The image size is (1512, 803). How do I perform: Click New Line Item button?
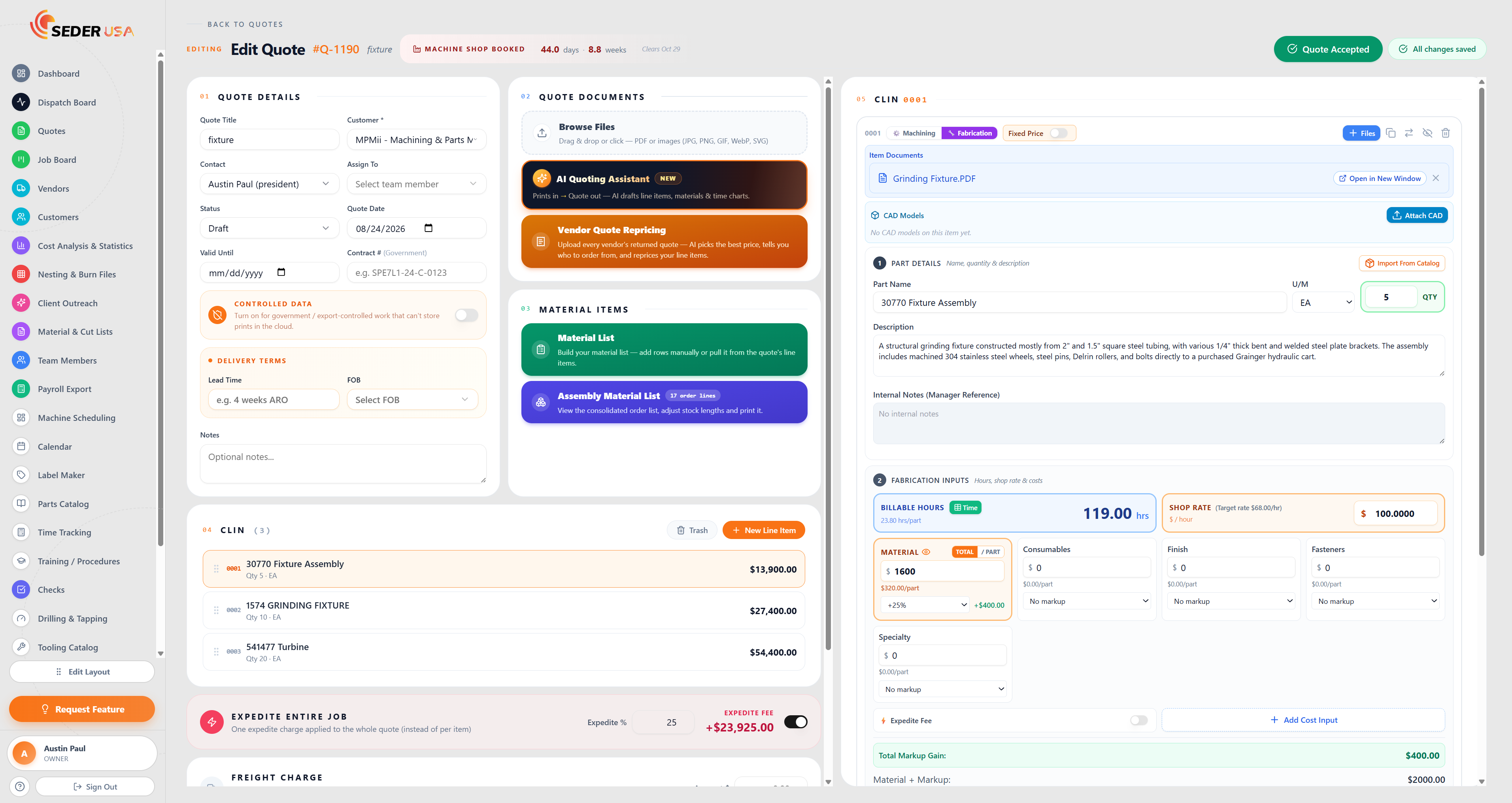[x=764, y=530]
